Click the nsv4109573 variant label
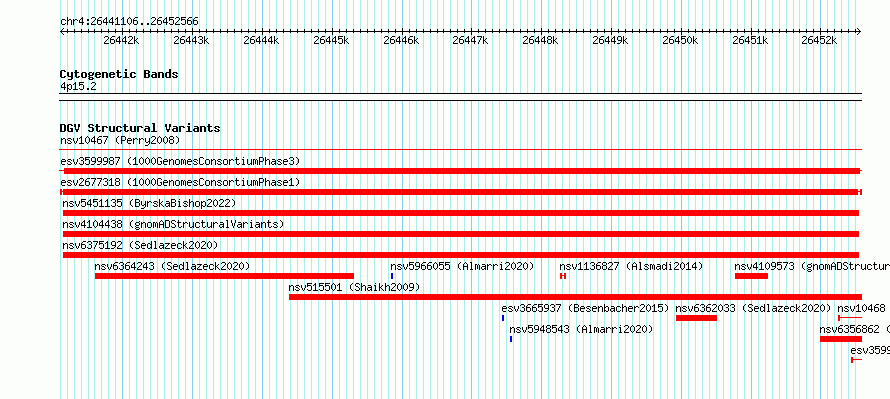 coord(812,266)
